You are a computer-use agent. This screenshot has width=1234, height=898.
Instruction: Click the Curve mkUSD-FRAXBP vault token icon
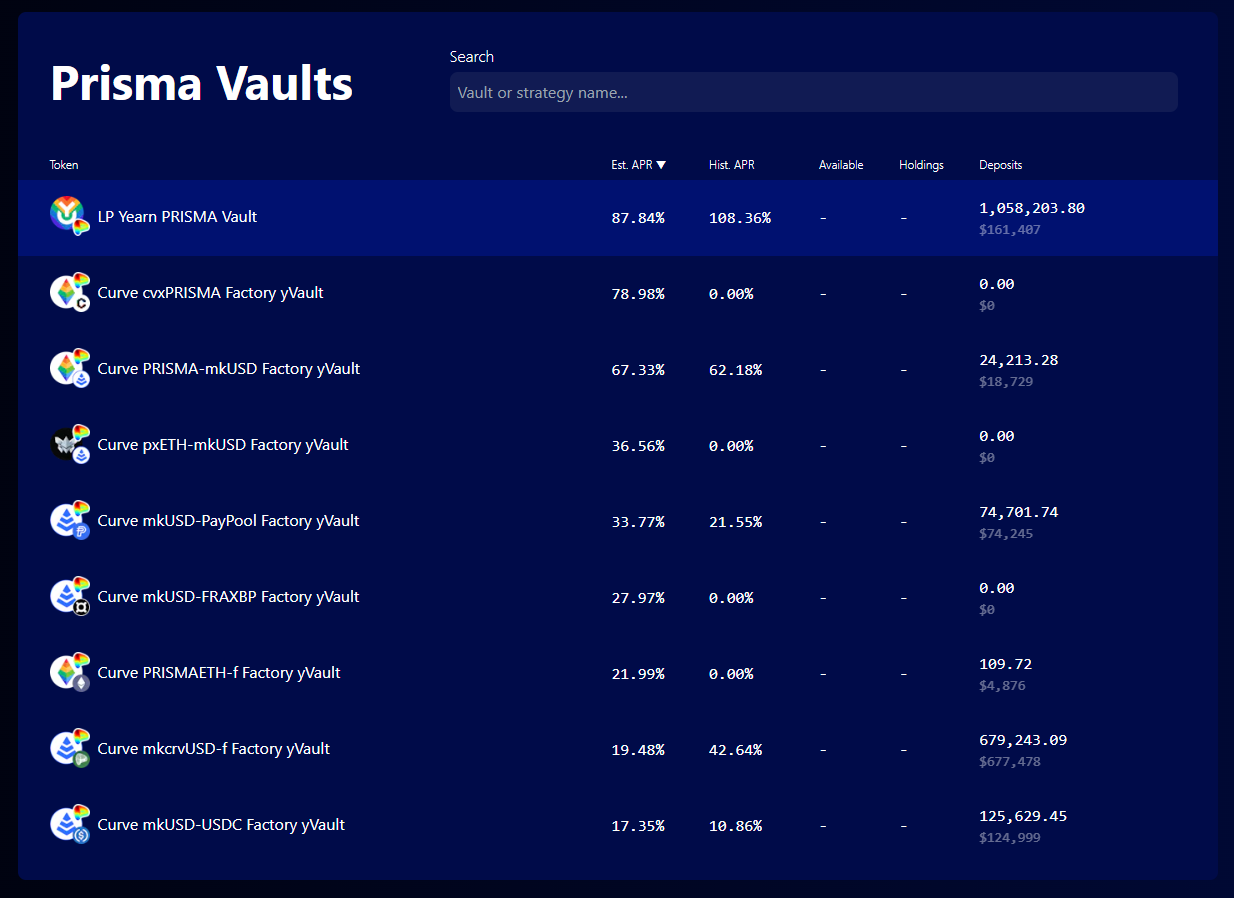click(68, 596)
